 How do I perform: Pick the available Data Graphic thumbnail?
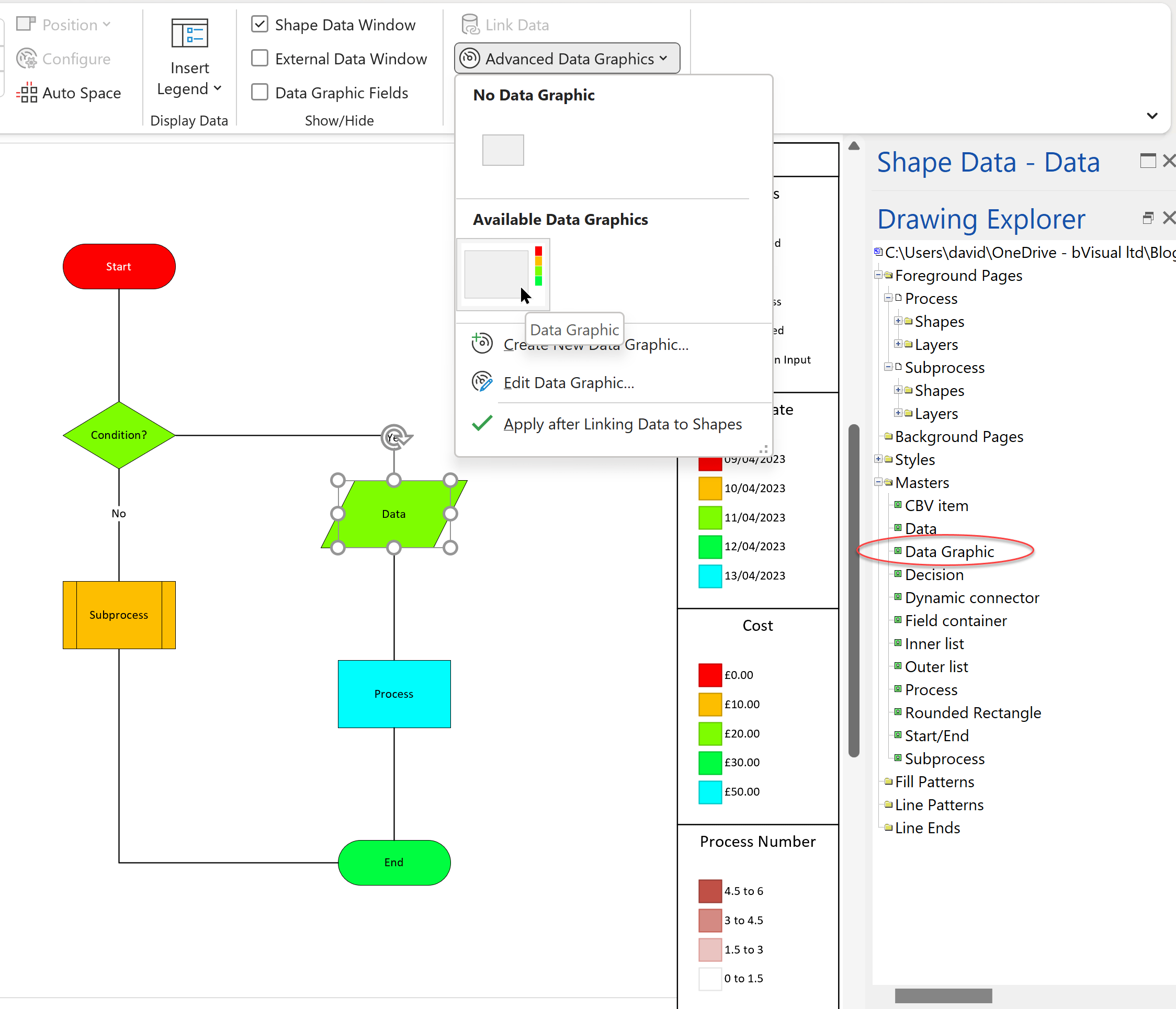tap(503, 274)
